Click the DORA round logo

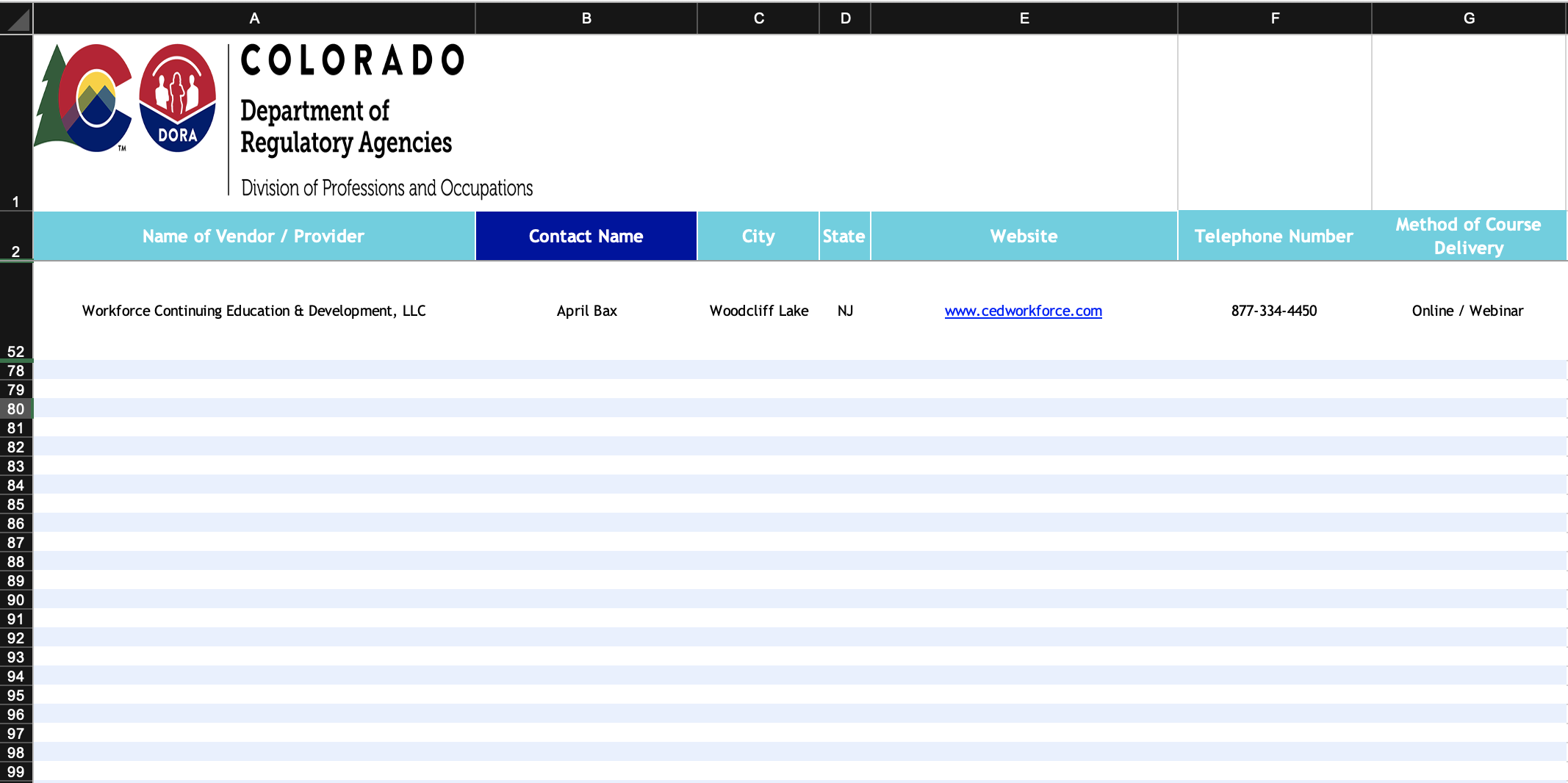click(x=178, y=98)
